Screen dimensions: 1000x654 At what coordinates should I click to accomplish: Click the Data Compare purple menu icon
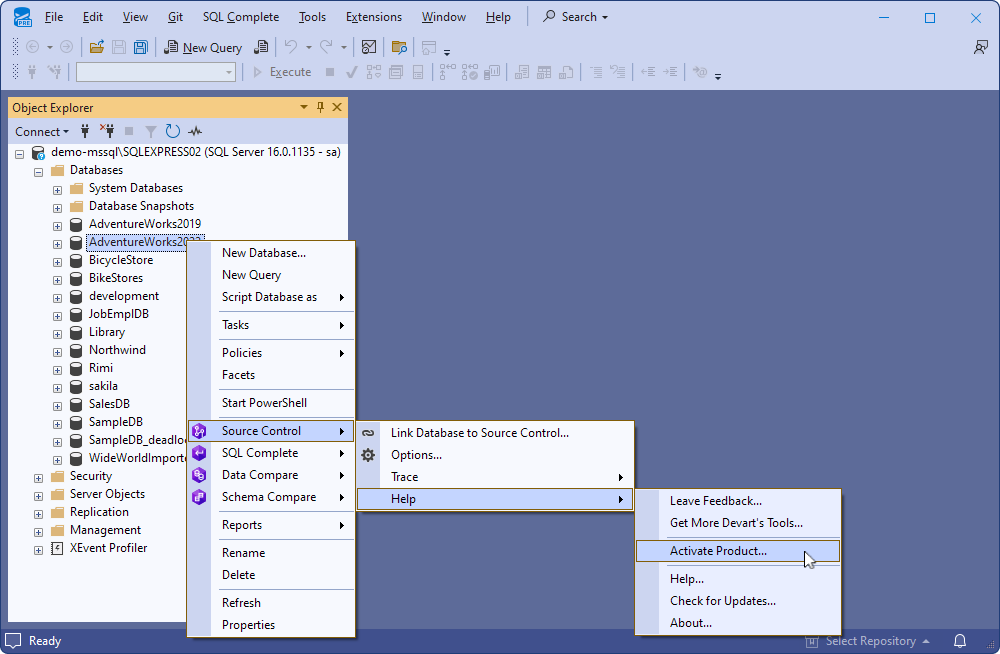[x=199, y=475]
